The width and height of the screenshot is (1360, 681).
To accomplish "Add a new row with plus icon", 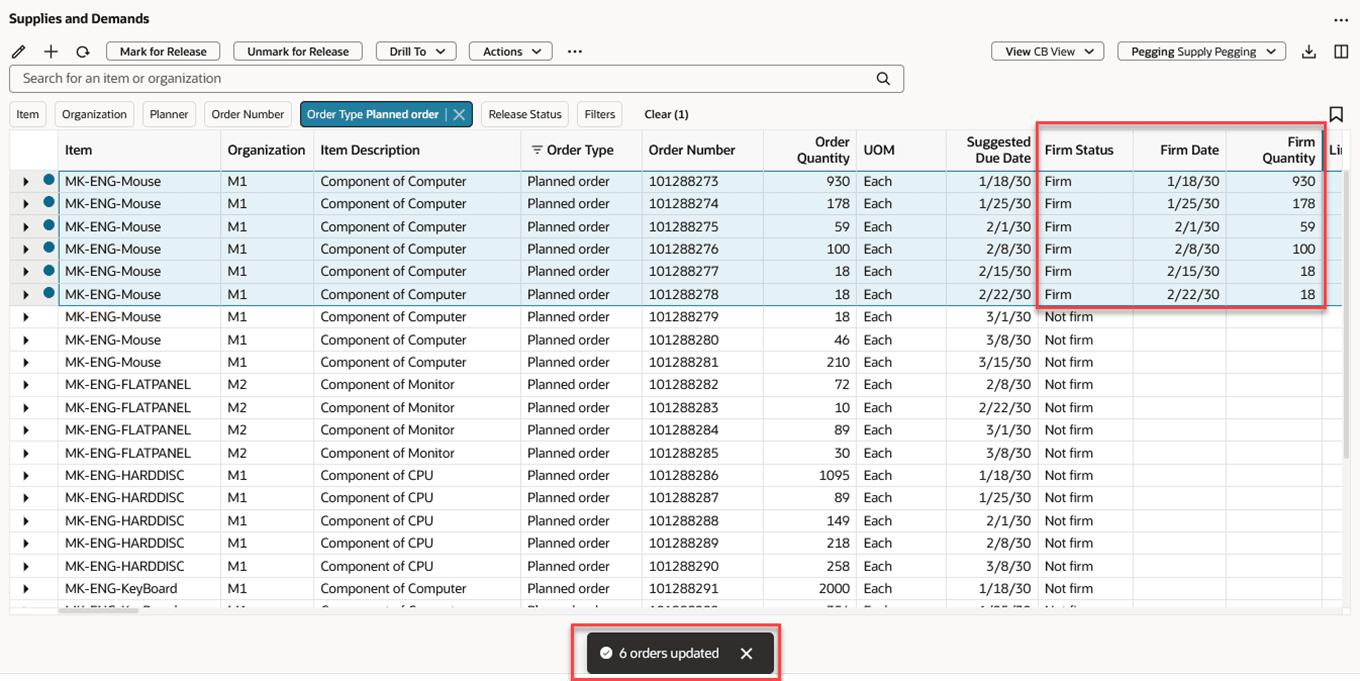I will 51,52.
